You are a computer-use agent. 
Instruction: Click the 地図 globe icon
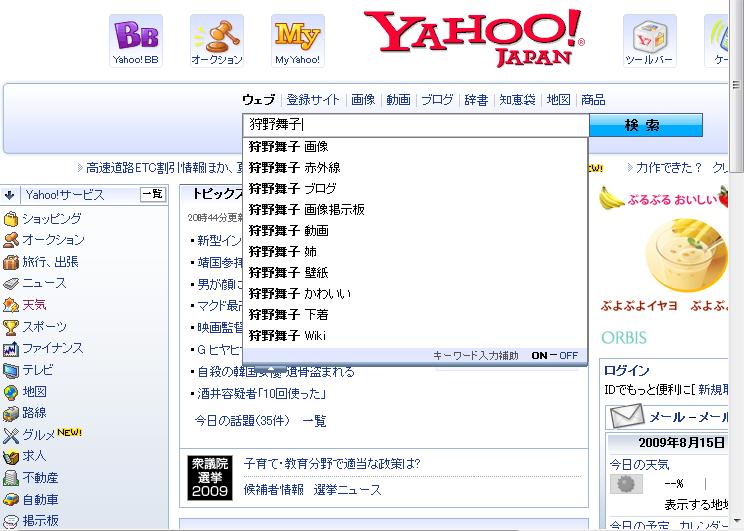point(10,392)
